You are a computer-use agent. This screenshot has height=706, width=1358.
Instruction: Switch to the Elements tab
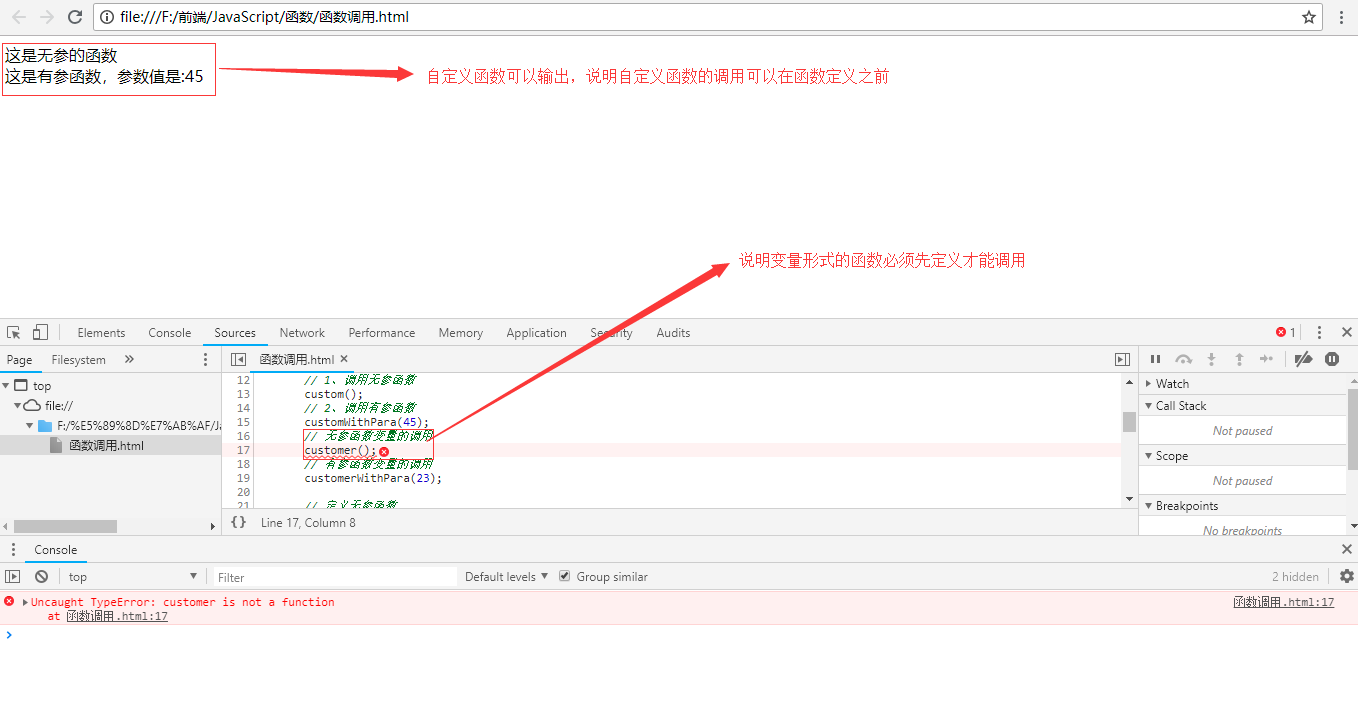[x=101, y=332]
